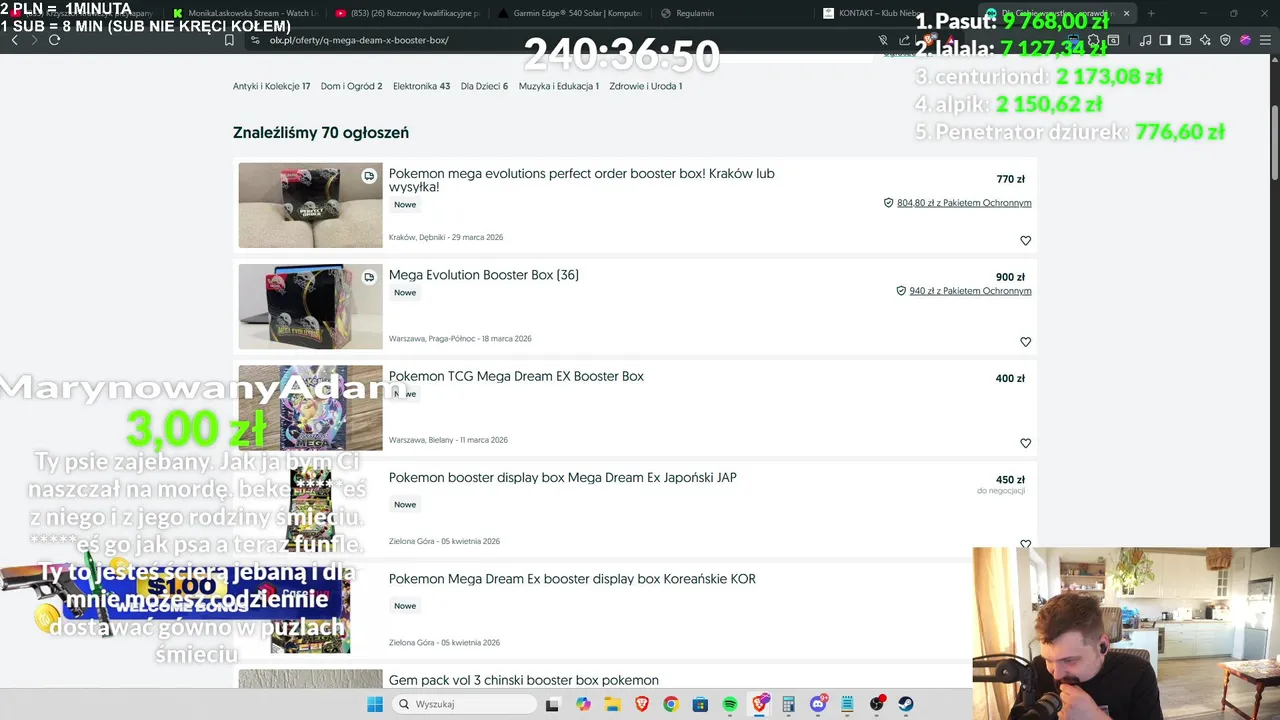
Task: Click the Wyszukaj taskbar search box
Action: pyautogui.click(x=464, y=704)
